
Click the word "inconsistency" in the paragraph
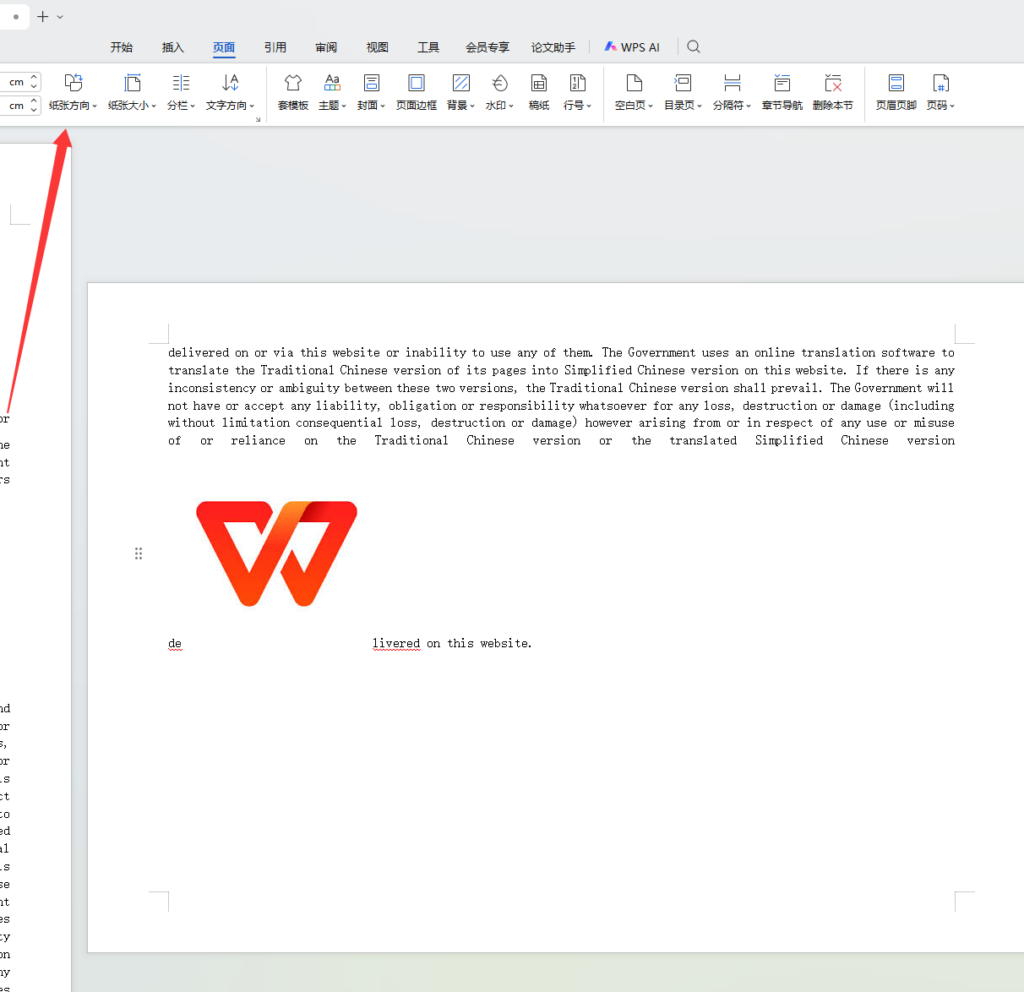pos(212,388)
